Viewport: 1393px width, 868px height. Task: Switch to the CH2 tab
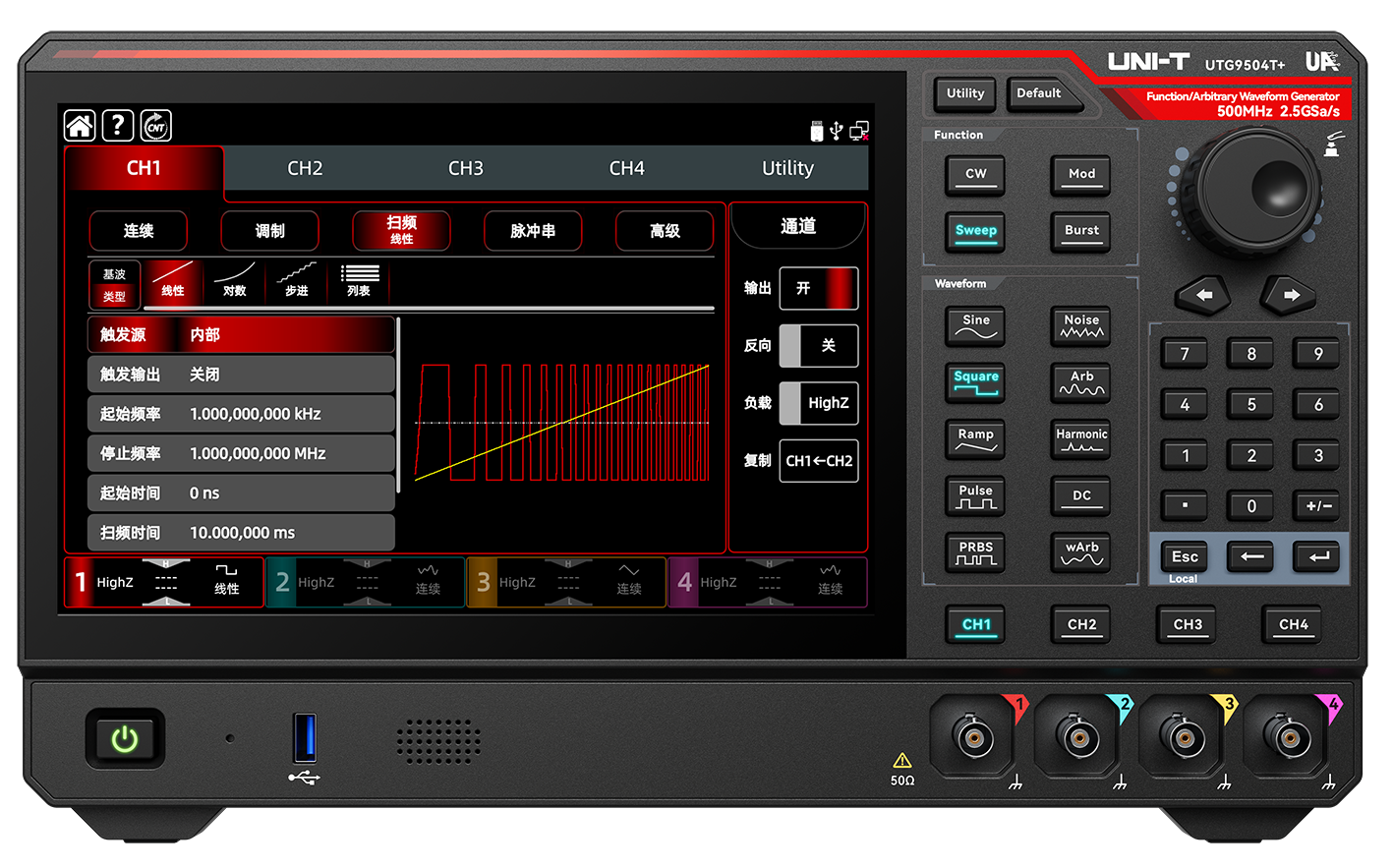coord(305,168)
